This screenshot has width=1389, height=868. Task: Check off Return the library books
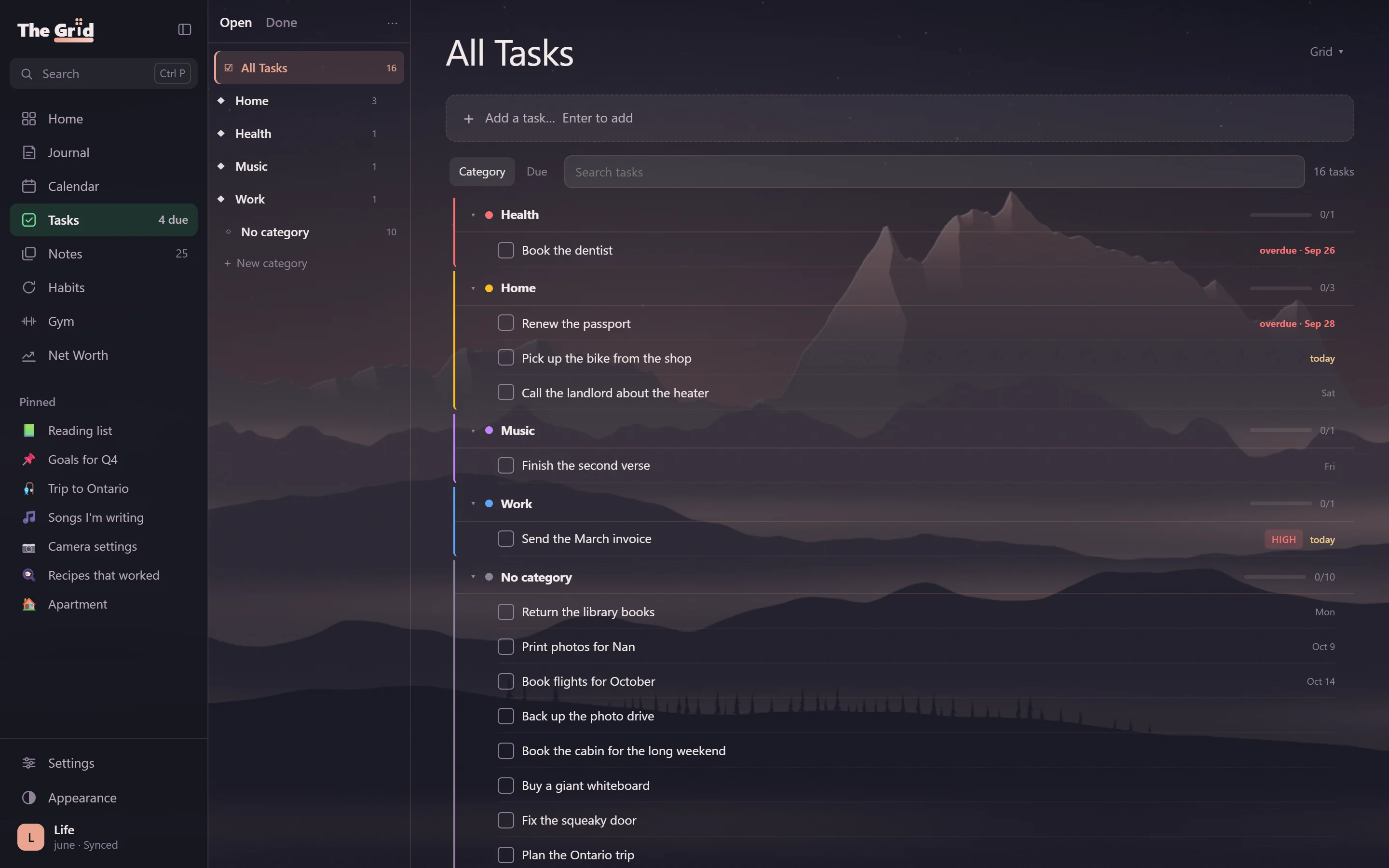coord(505,612)
